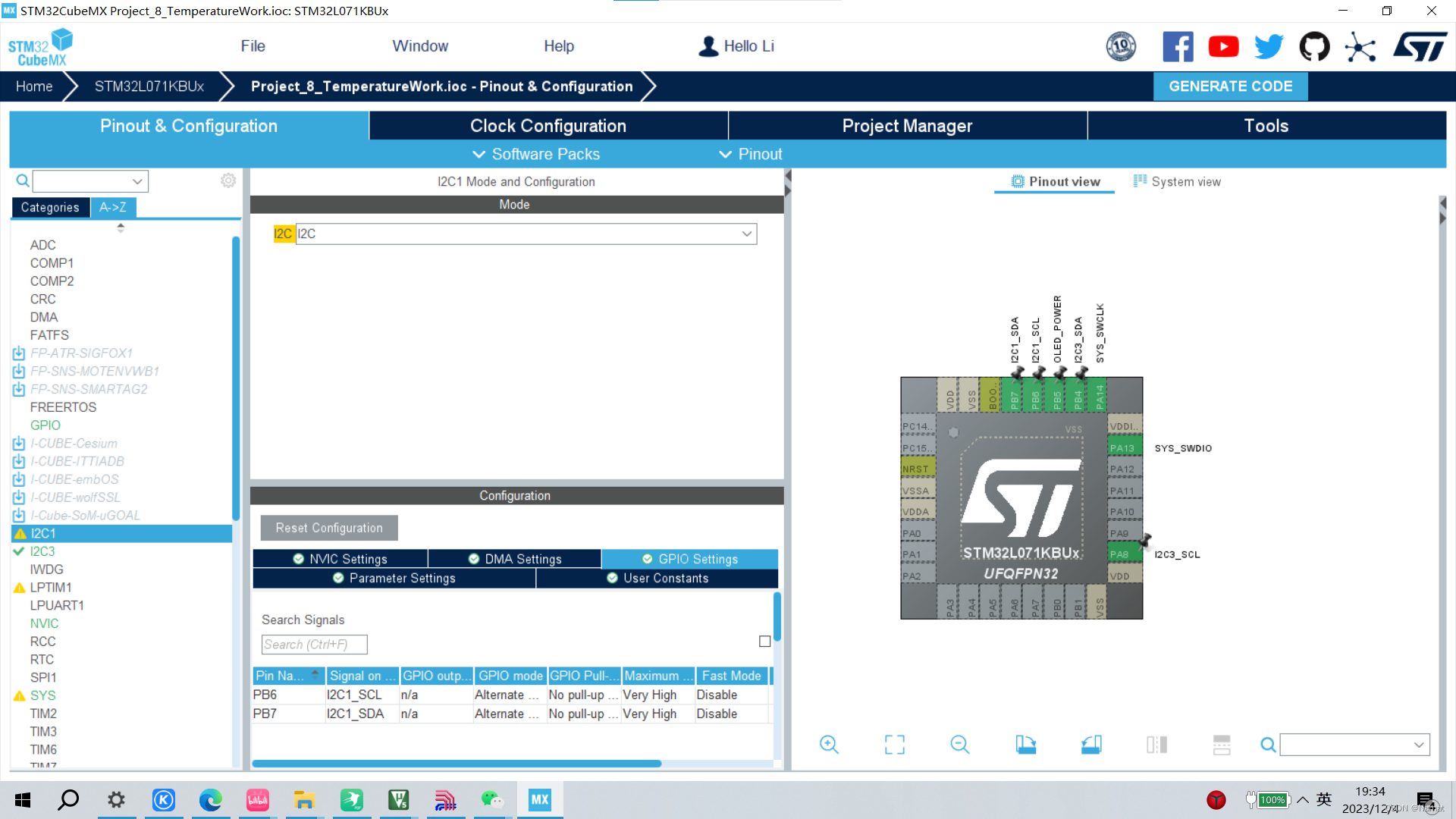Screen dimensions: 1456x819
Task: Select the PA8 pin on the chip
Action: tap(1125, 554)
